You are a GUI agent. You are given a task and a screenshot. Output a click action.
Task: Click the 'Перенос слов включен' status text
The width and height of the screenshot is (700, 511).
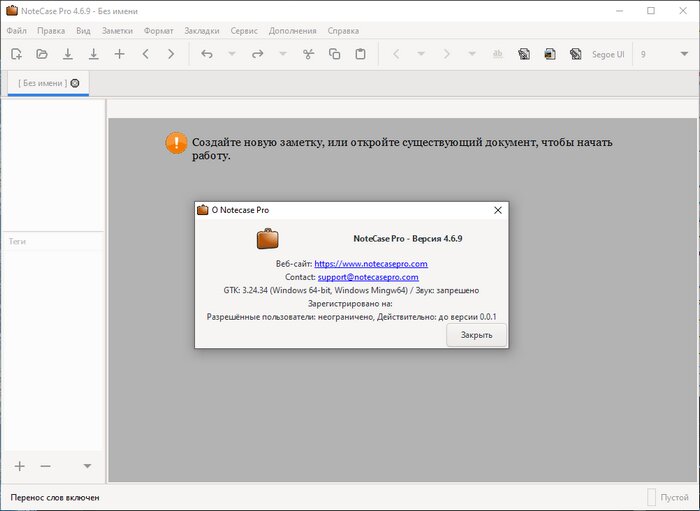[55, 498]
